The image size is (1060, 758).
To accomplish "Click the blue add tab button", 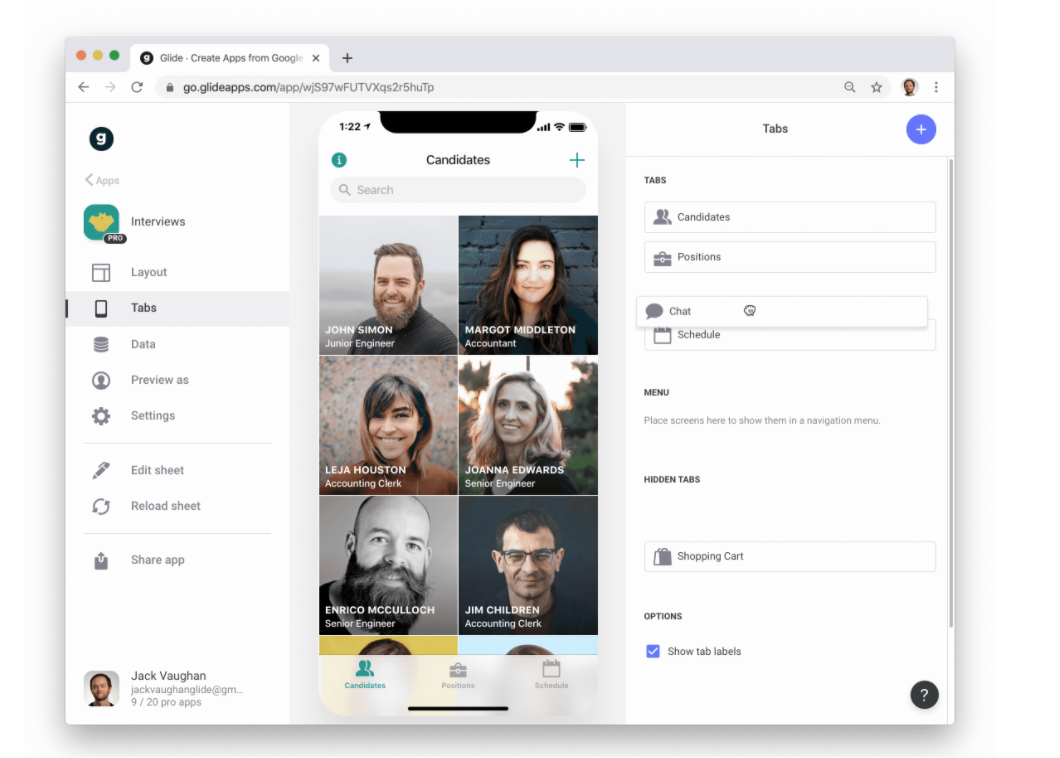I will pyautogui.click(x=921, y=129).
